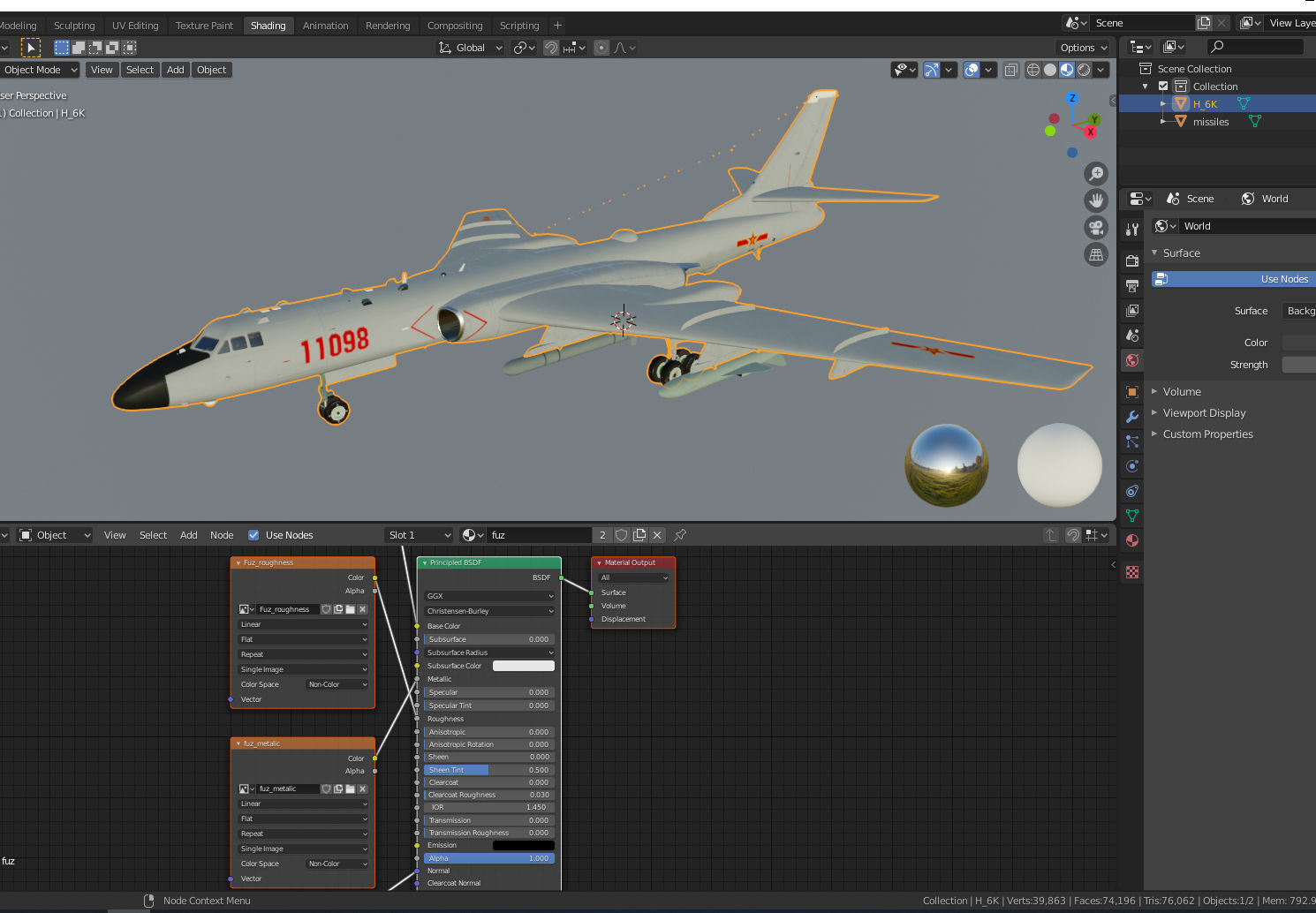Open the Modifiers wrench icon

tap(1132, 416)
